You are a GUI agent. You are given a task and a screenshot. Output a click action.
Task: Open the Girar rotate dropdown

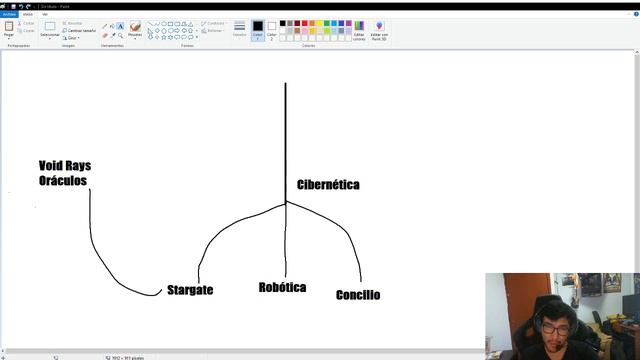[71, 38]
